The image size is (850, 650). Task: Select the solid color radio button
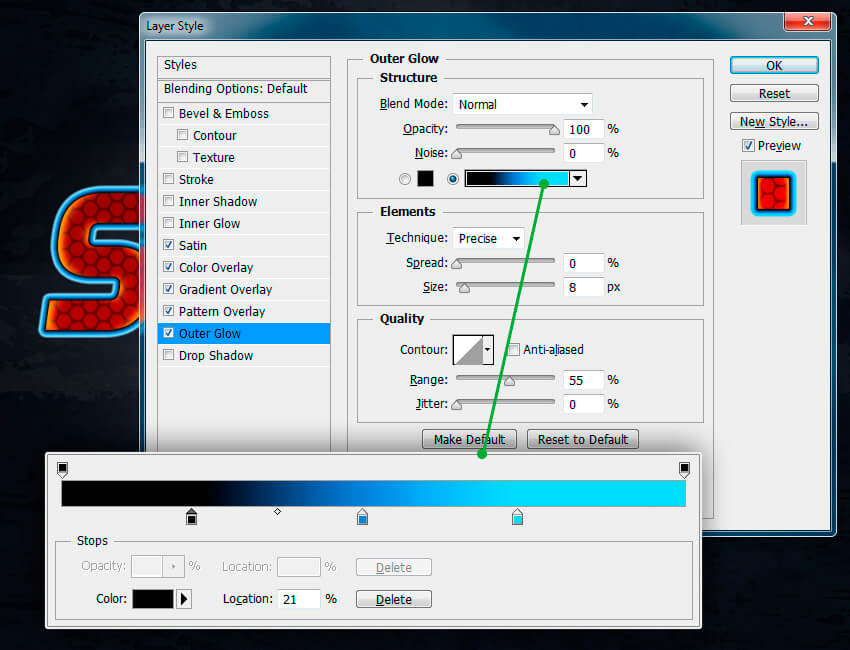pyautogui.click(x=405, y=179)
